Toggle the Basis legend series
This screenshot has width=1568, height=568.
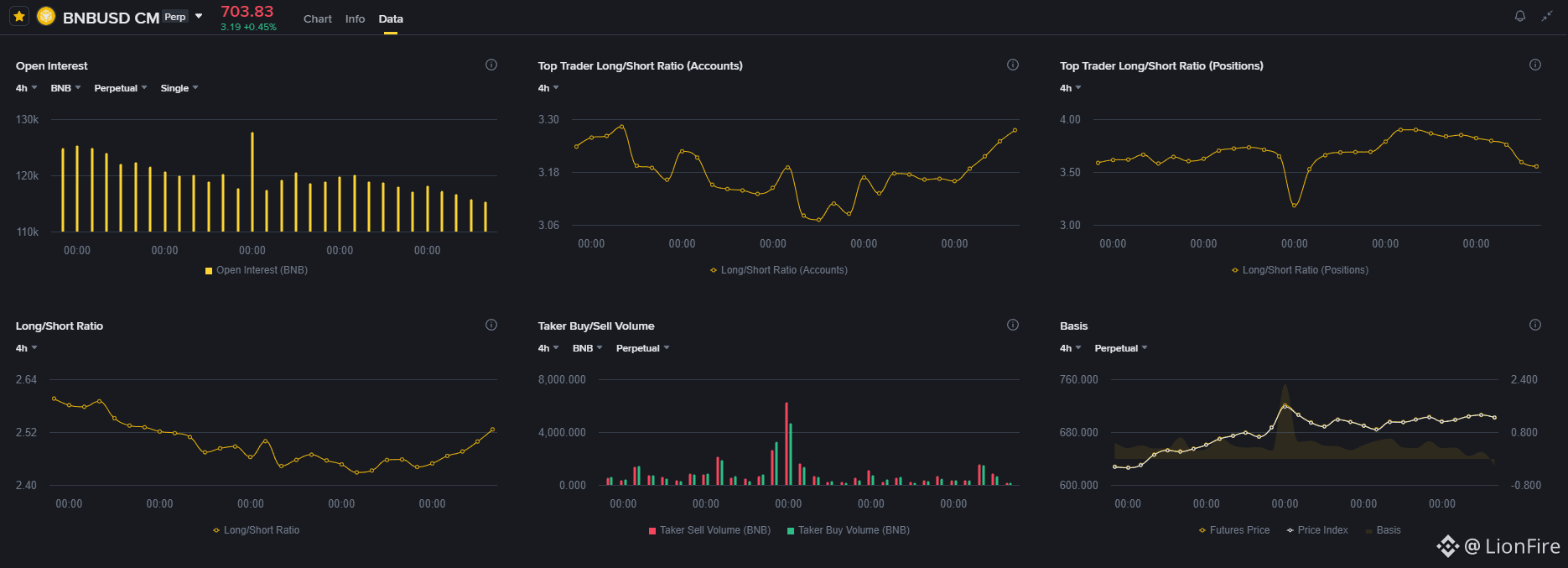click(x=1383, y=530)
